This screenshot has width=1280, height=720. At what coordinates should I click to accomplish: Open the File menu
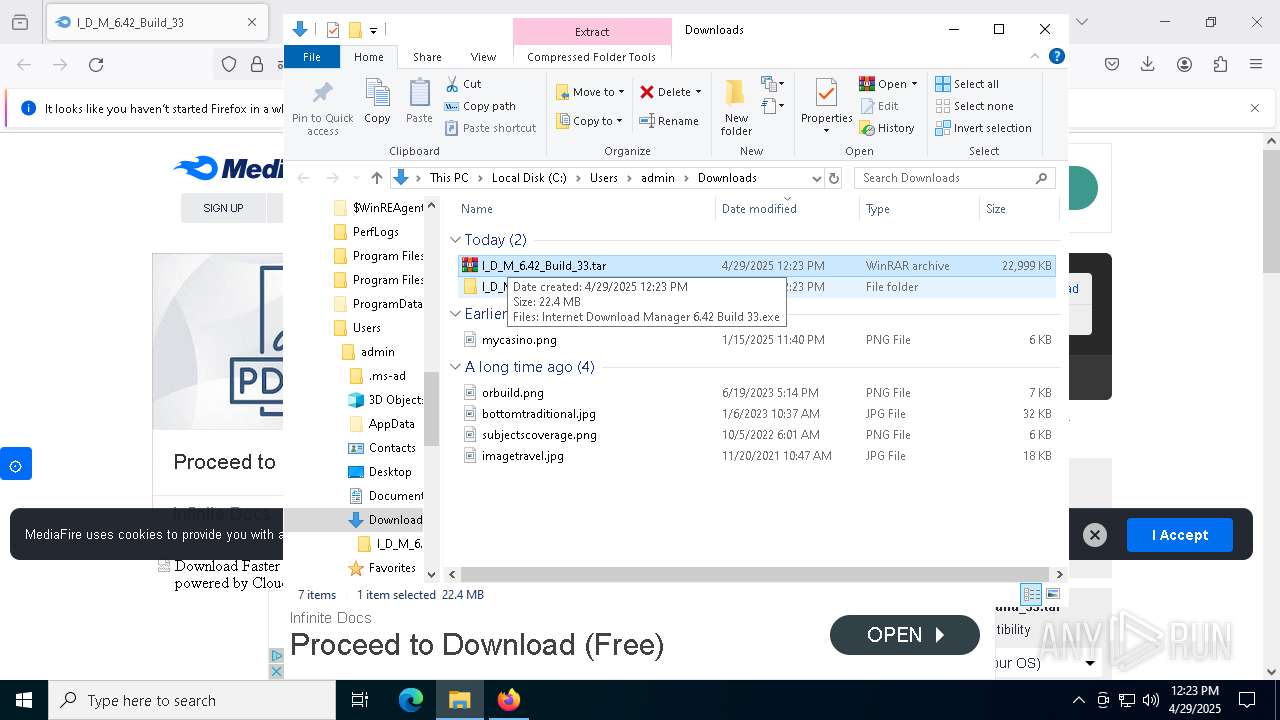tap(312, 57)
